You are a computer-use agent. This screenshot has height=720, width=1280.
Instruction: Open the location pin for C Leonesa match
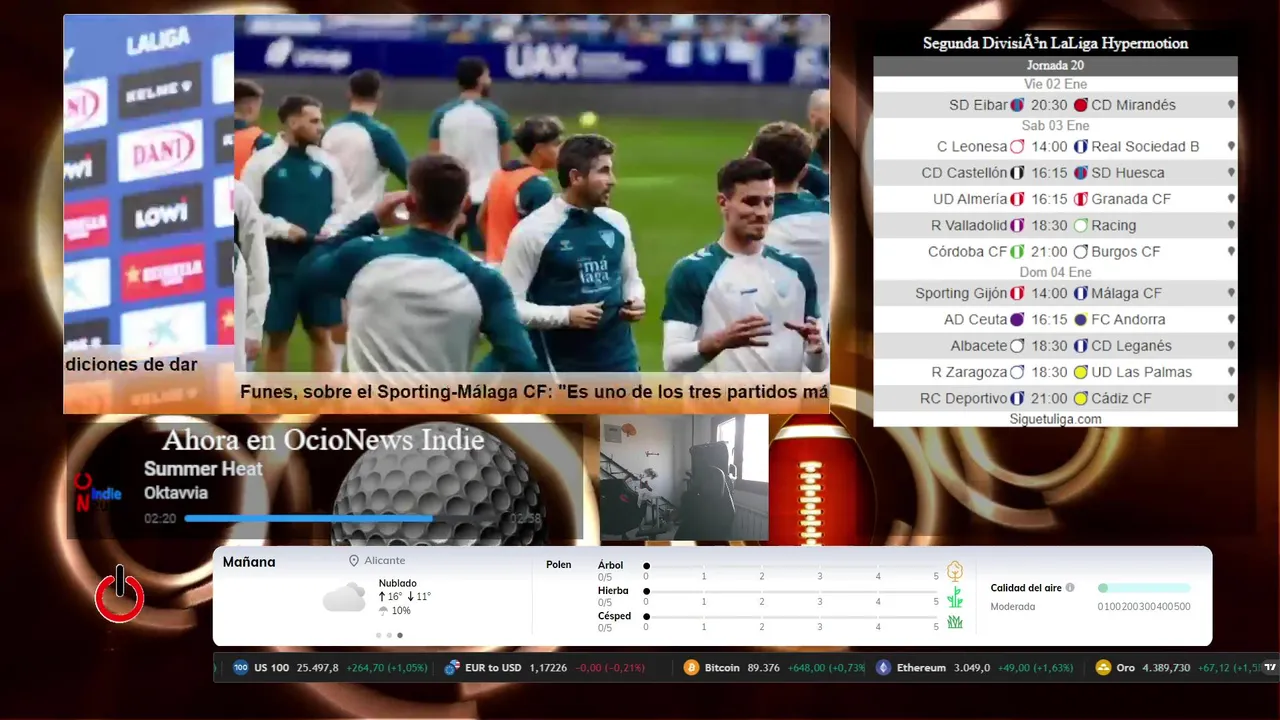coord(1231,147)
